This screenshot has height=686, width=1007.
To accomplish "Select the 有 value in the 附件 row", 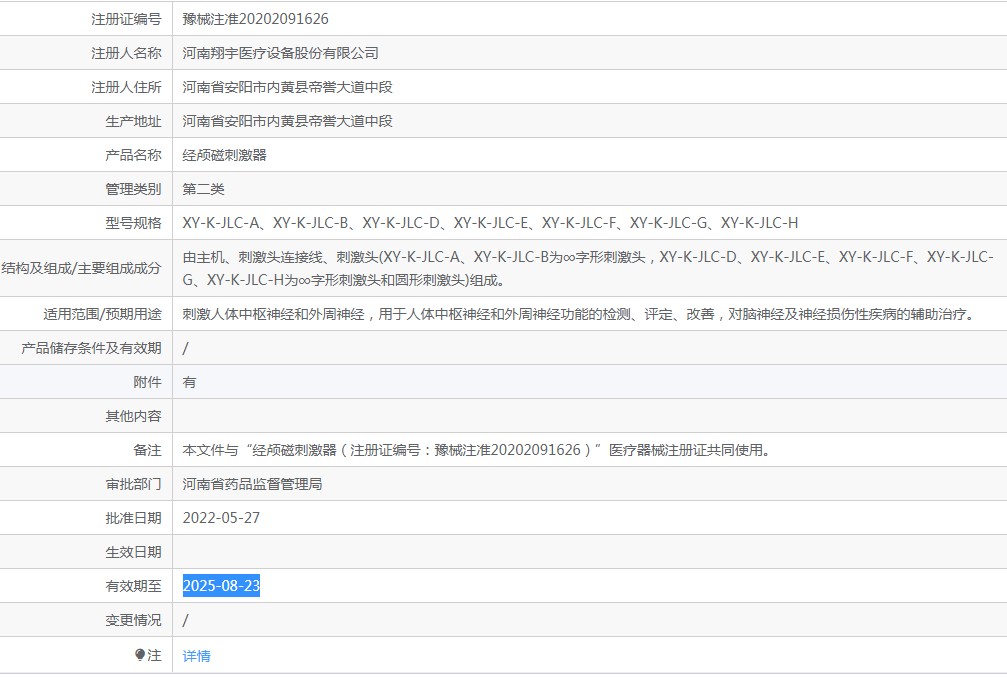I will (x=189, y=382).
